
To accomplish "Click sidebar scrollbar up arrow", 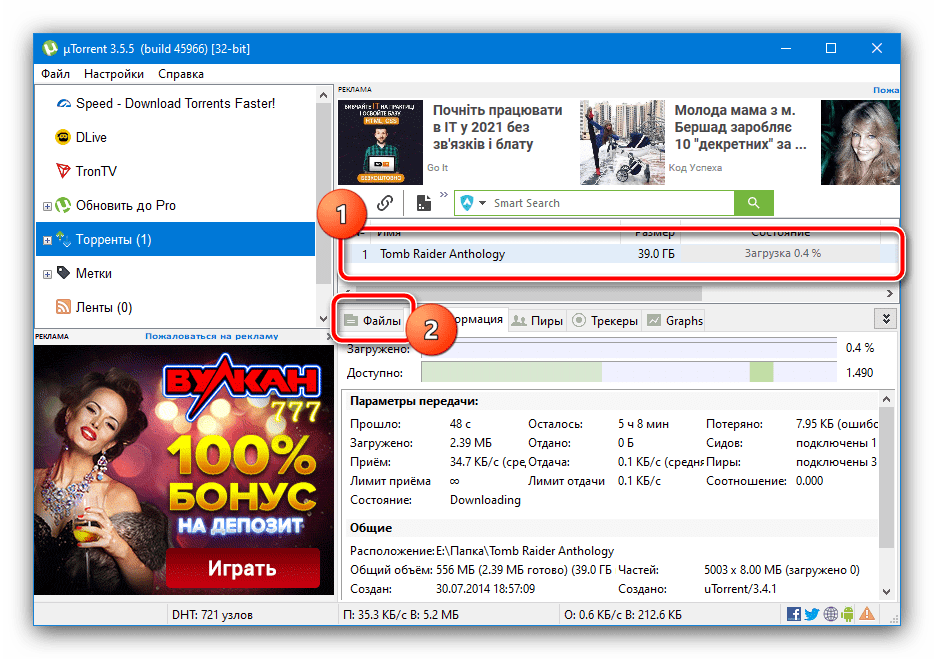I will (323, 95).
